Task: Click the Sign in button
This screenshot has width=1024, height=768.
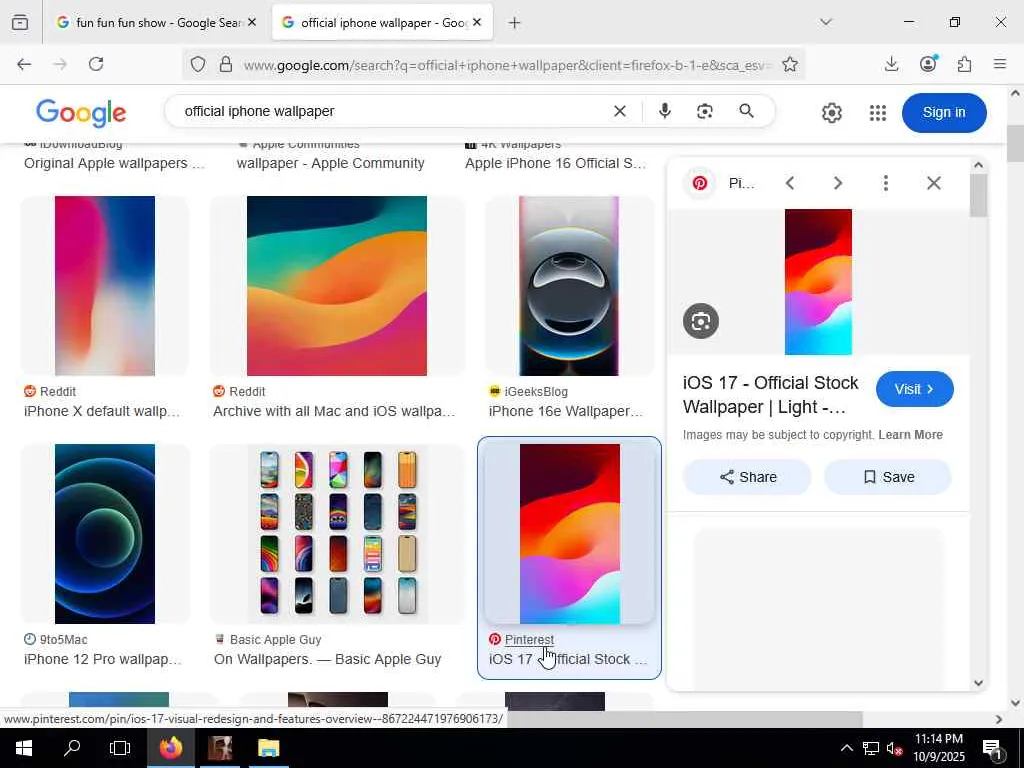Action: pos(944,112)
